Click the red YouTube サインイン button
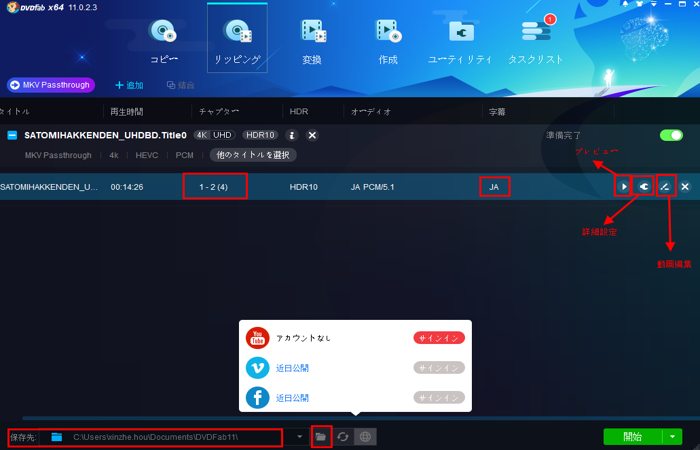 click(x=439, y=338)
